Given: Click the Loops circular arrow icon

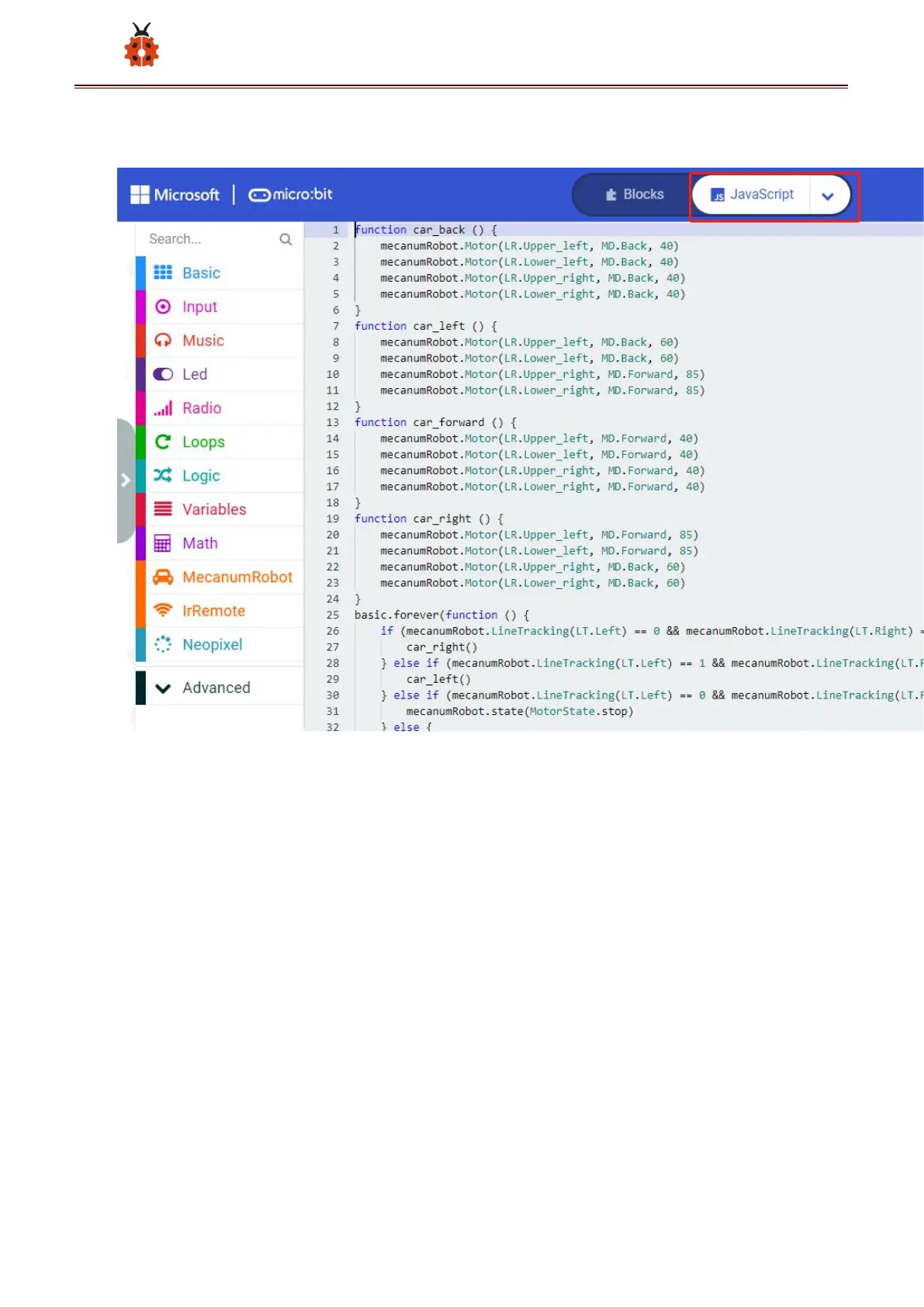Looking at the screenshot, I should click(x=163, y=442).
